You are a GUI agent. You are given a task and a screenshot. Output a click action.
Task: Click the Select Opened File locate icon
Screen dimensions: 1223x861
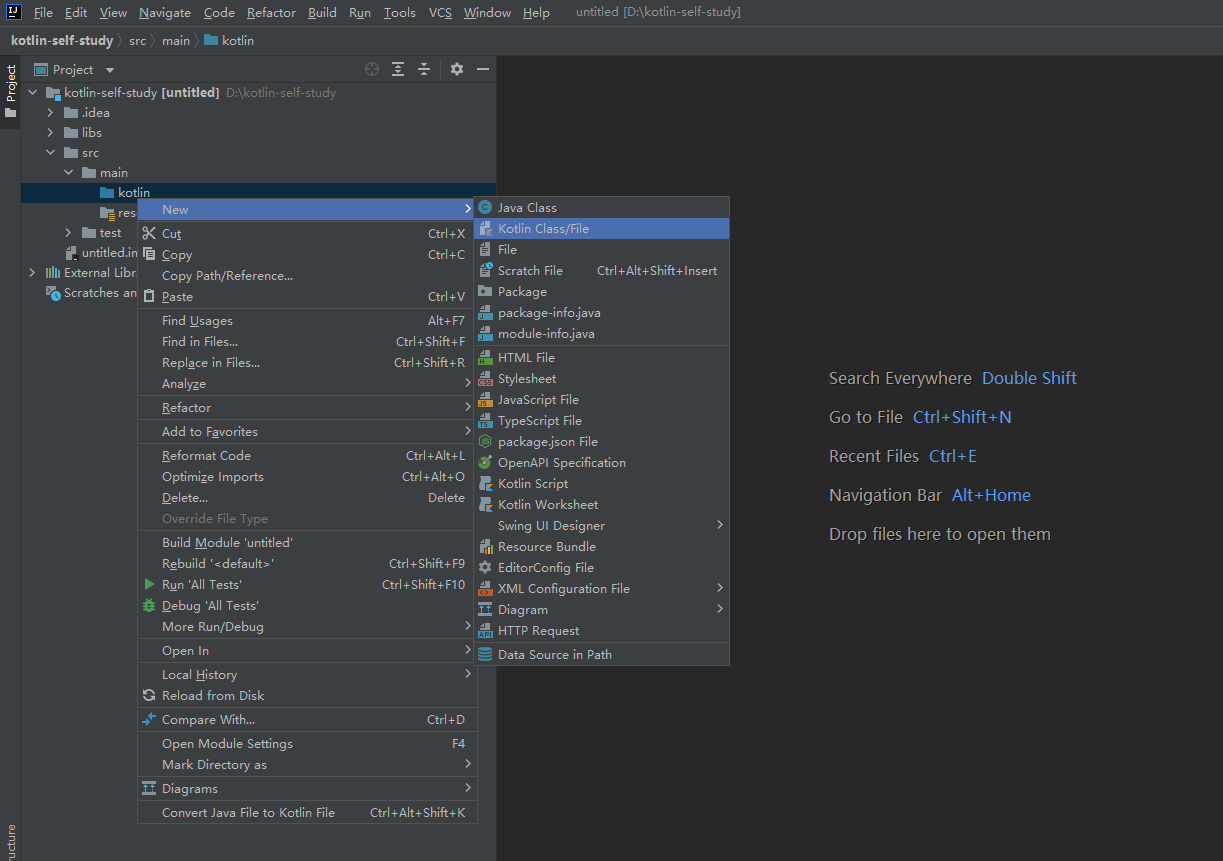pos(372,69)
